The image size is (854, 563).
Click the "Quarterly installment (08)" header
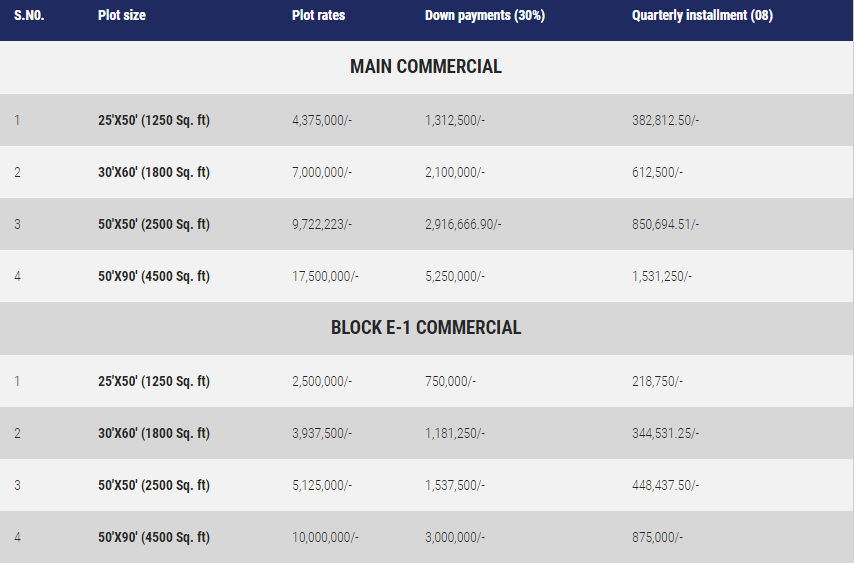click(x=702, y=16)
